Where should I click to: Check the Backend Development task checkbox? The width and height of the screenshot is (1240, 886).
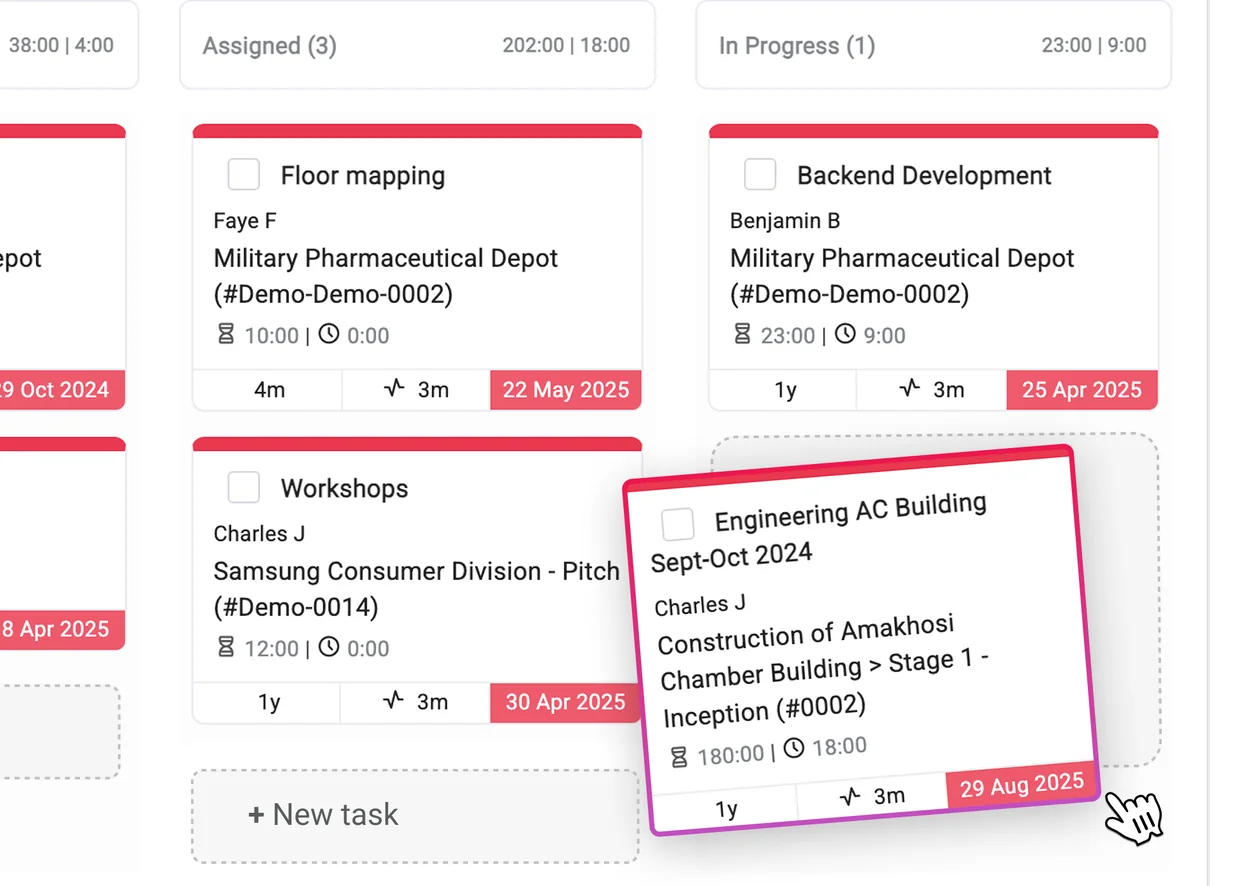[x=760, y=174]
